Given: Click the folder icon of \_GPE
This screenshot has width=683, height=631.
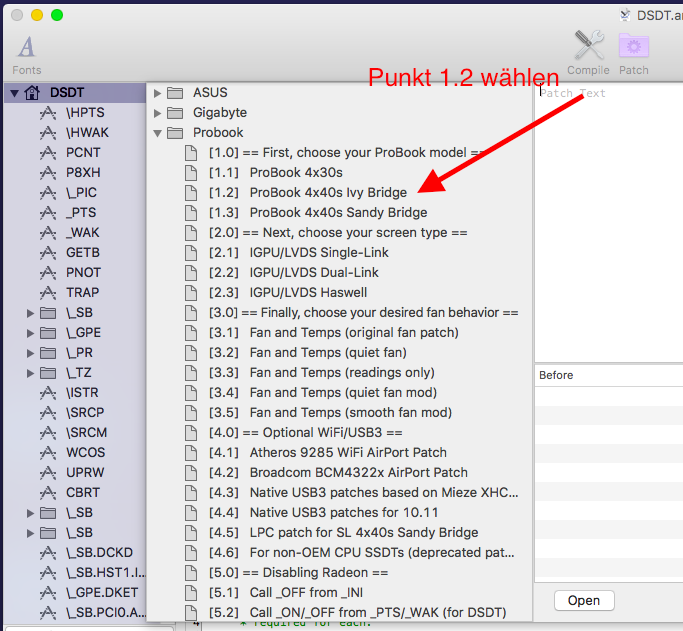Looking at the screenshot, I should (48, 333).
